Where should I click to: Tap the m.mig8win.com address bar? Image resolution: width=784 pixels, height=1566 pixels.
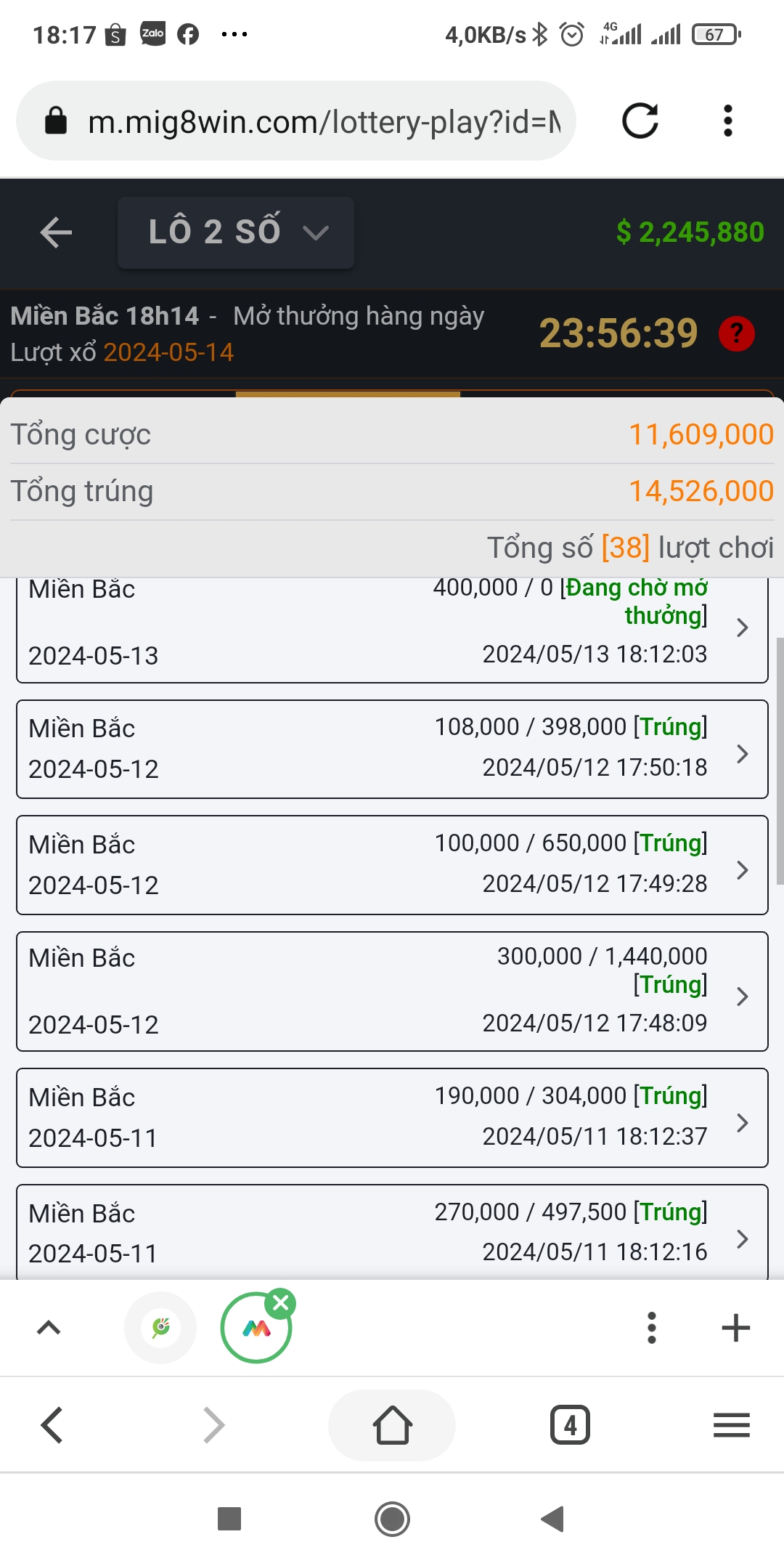[x=296, y=121]
